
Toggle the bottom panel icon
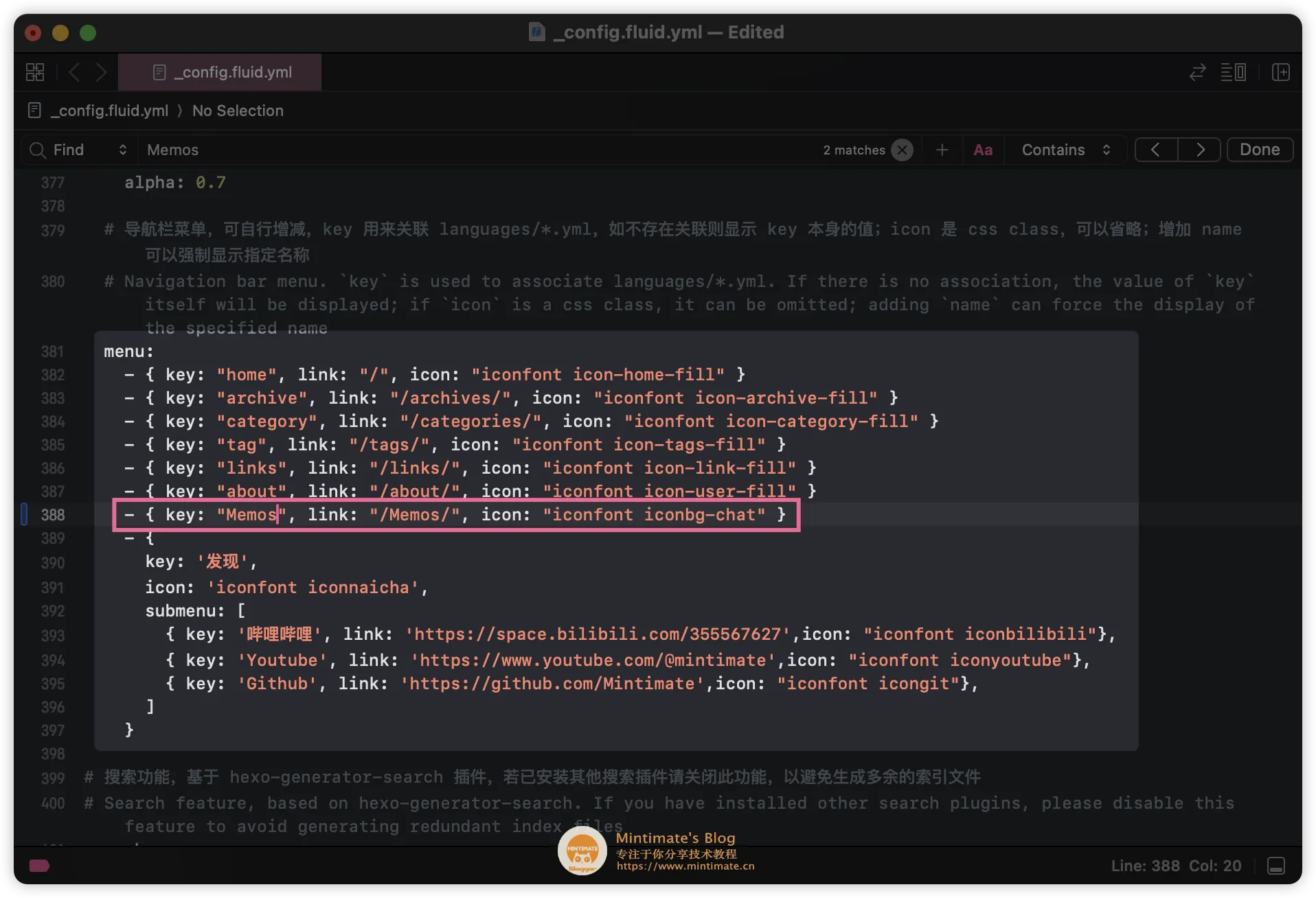(x=1276, y=866)
